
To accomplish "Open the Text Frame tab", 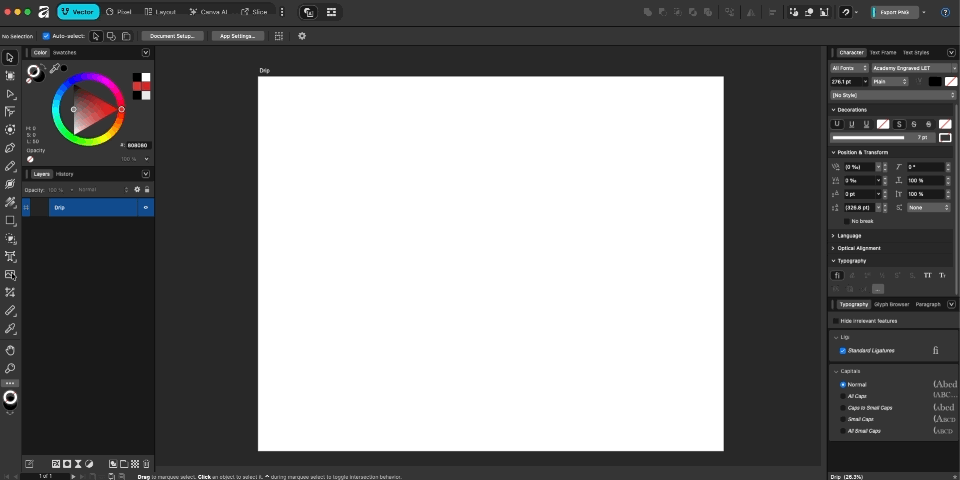I will click(x=883, y=53).
